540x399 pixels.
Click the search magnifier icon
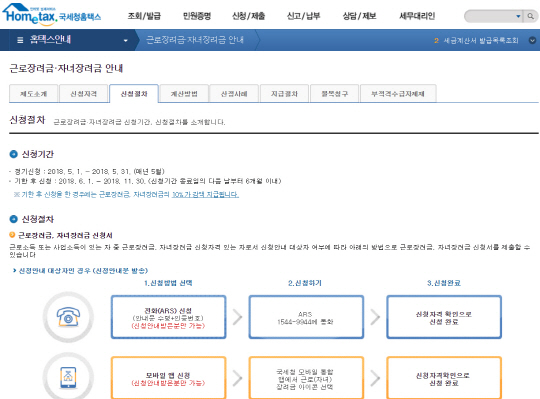click(531, 16)
